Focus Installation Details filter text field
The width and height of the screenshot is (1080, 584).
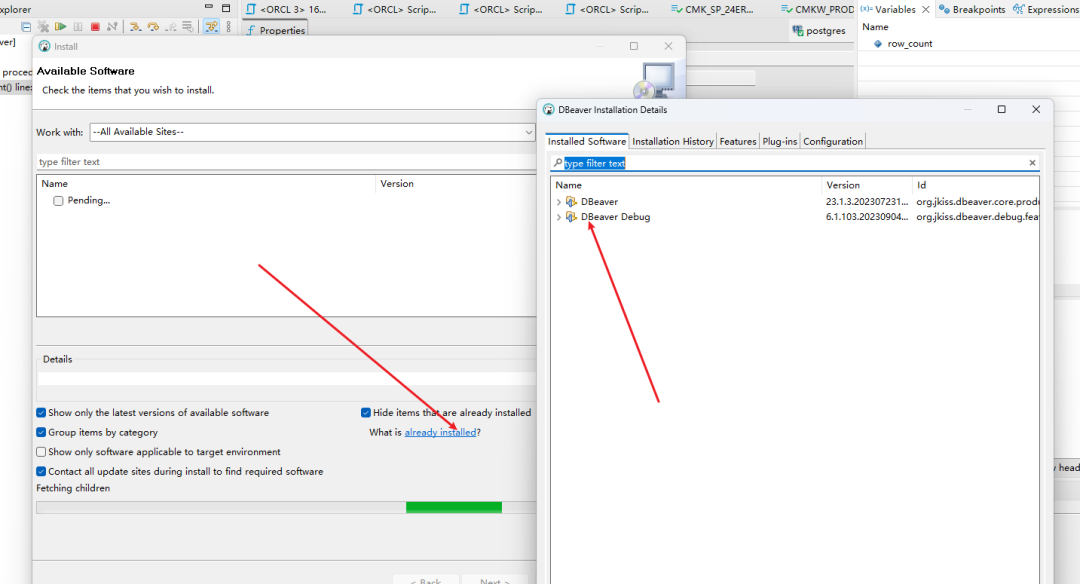[794, 163]
